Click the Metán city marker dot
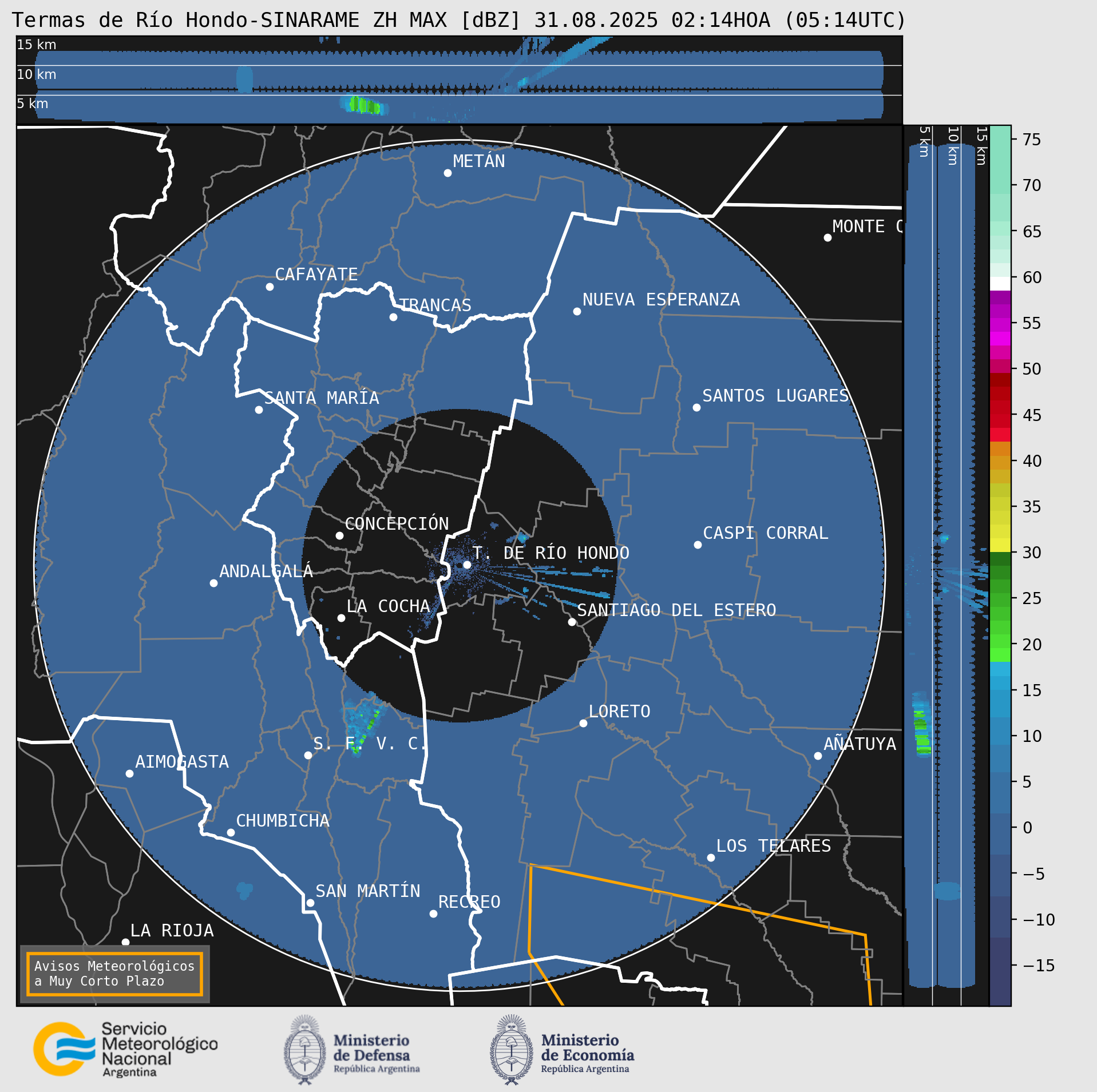Image resolution: width=1097 pixels, height=1092 pixels. pos(447,173)
